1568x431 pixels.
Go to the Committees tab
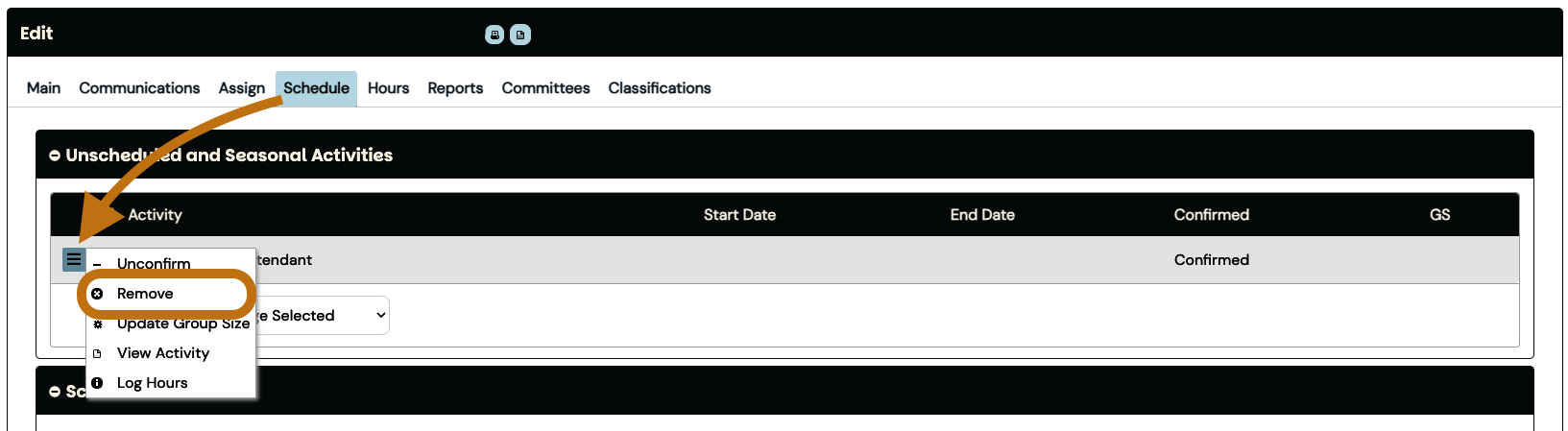tap(545, 88)
